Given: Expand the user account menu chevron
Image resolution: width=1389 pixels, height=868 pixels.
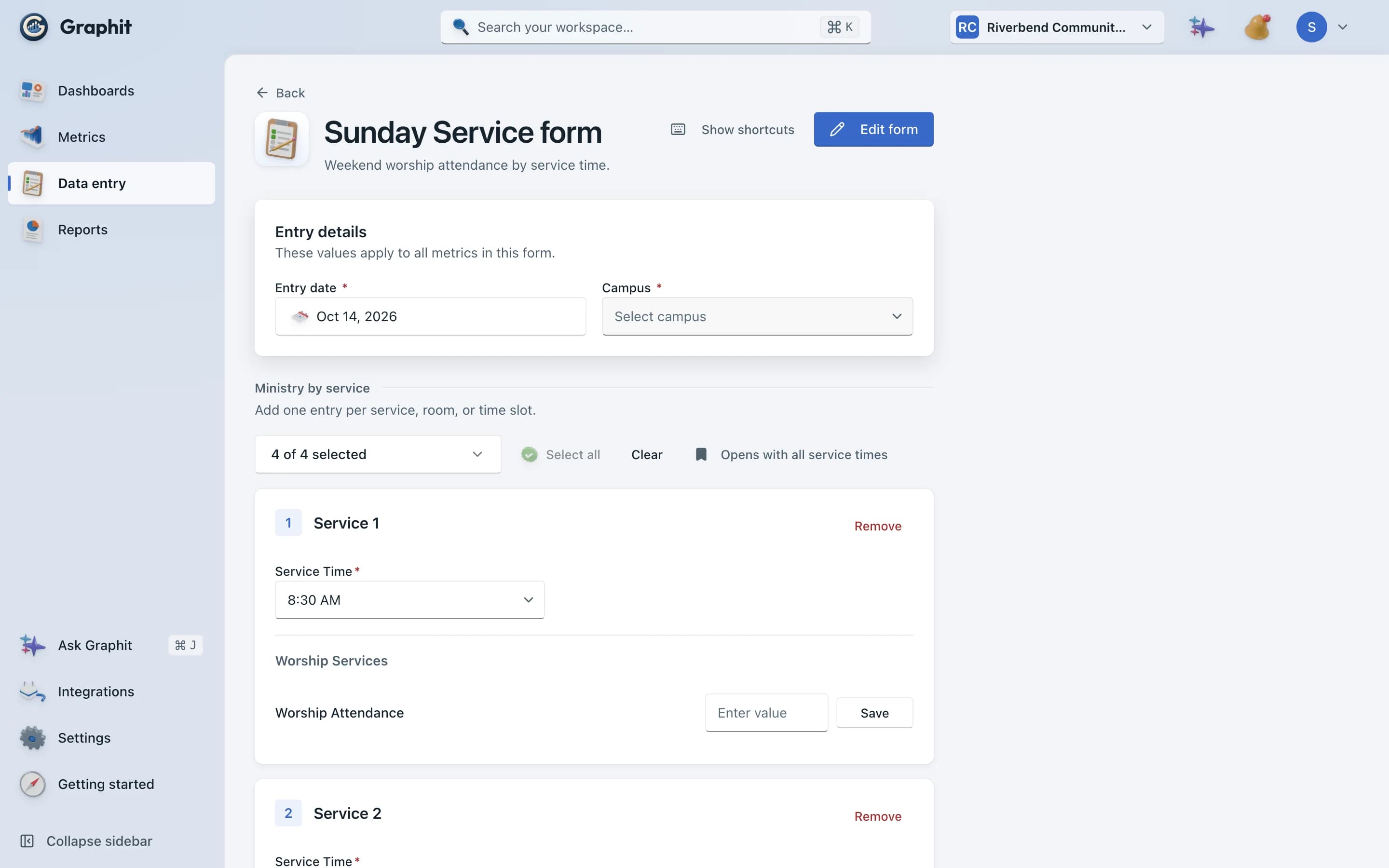Looking at the screenshot, I should click(1343, 27).
